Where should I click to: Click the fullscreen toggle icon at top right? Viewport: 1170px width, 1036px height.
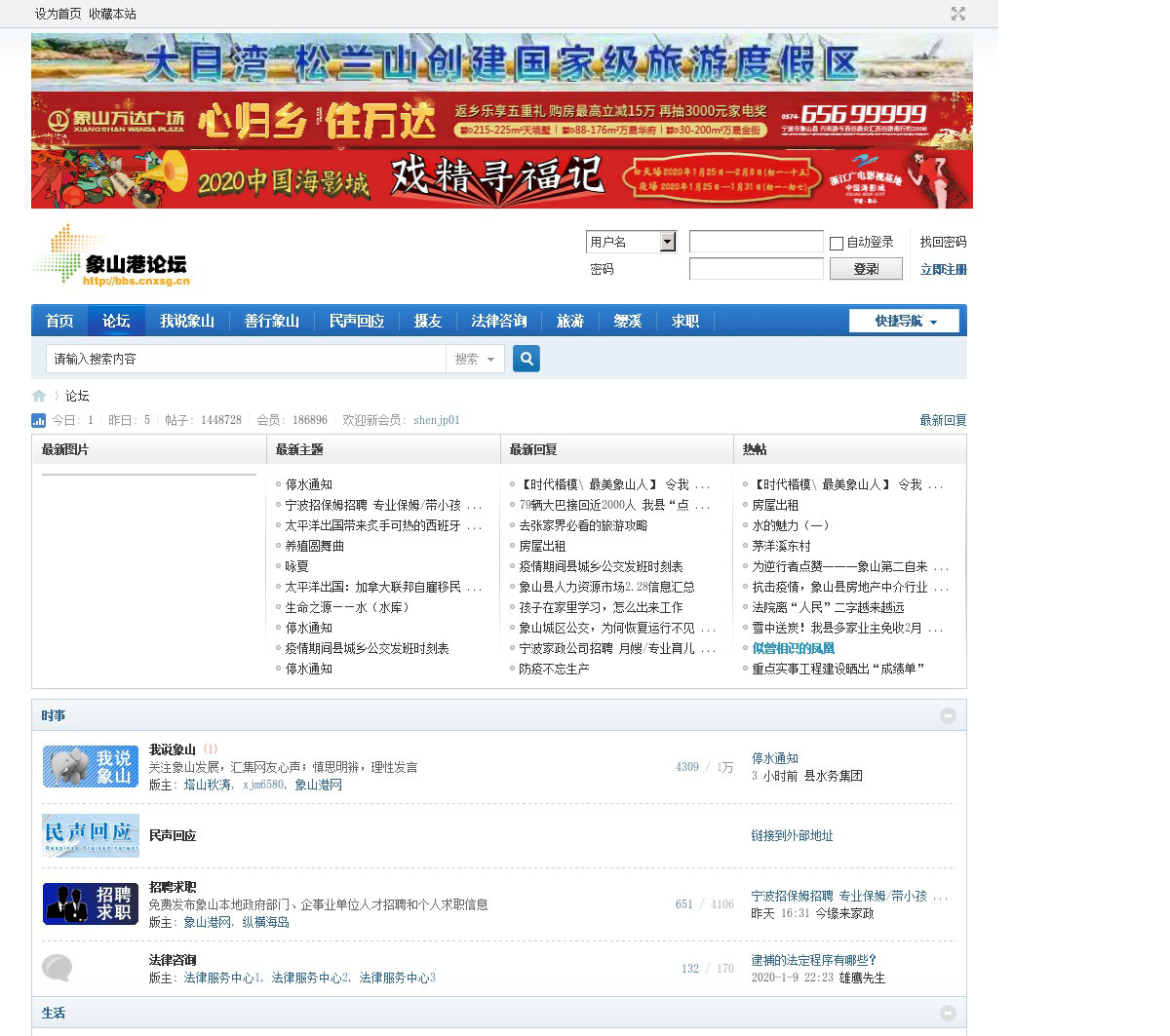pos(957,14)
